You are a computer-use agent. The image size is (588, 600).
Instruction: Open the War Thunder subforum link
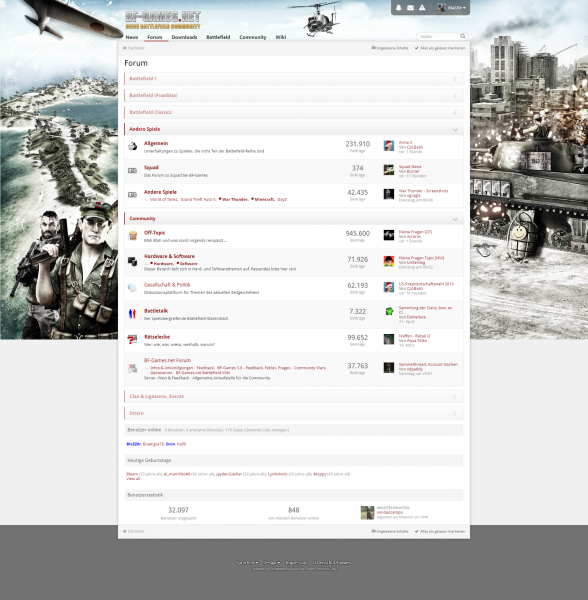(233, 199)
